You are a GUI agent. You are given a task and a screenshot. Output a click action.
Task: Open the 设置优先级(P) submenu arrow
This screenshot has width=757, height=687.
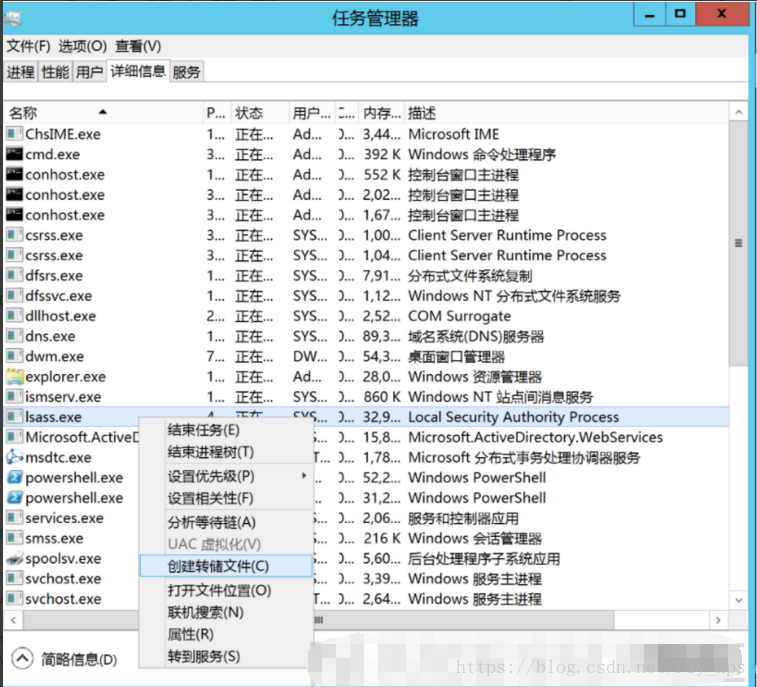(x=304, y=476)
